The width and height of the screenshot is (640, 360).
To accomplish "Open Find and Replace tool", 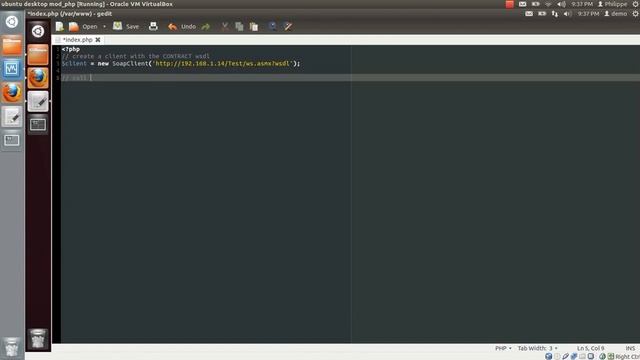I will point(288,27).
